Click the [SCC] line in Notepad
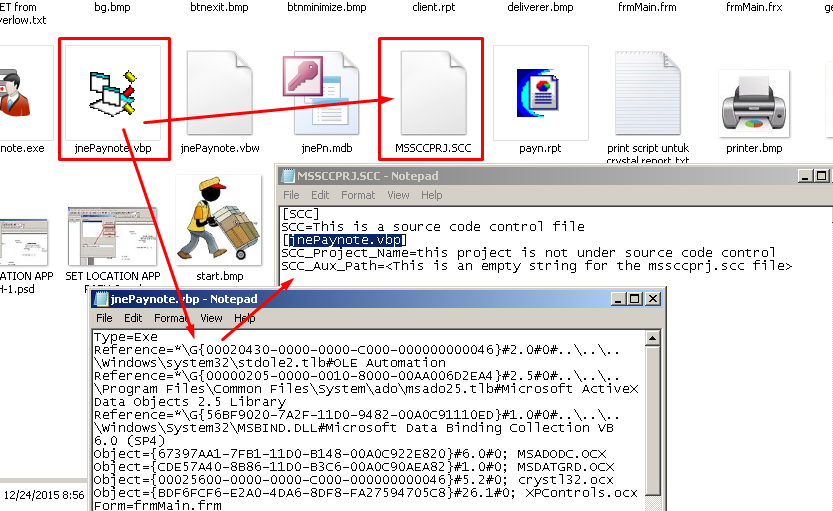 pyautogui.click(x=301, y=214)
